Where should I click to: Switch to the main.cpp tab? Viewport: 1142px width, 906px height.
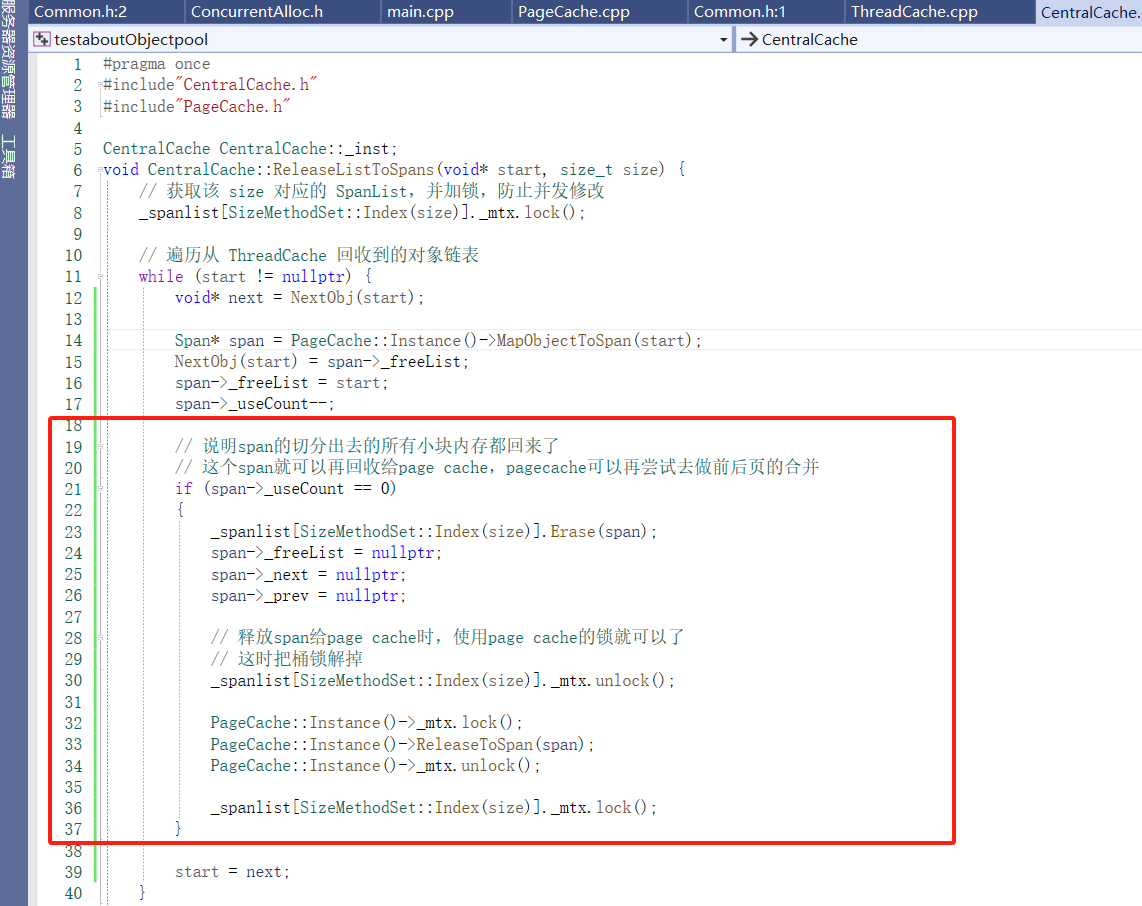pos(420,12)
